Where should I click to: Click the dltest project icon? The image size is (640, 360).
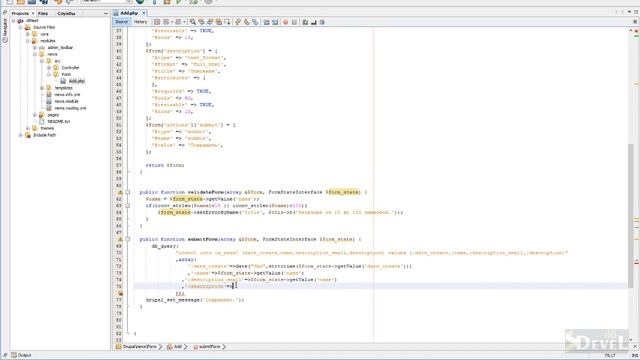pyautogui.click(x=20, y=20)
